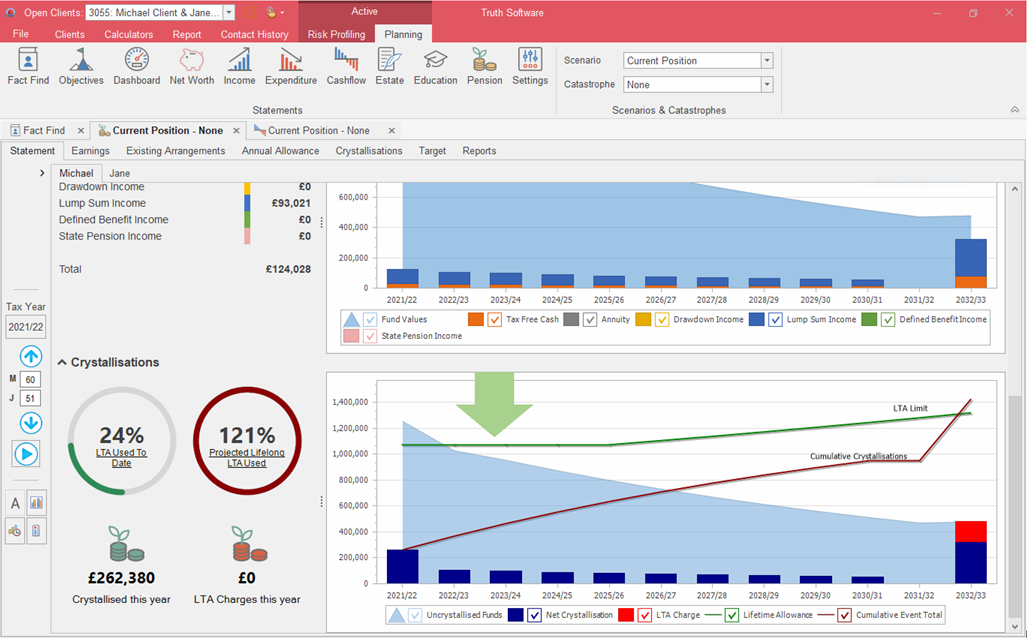Click Jane's age field showing 51

click(30, 398)
